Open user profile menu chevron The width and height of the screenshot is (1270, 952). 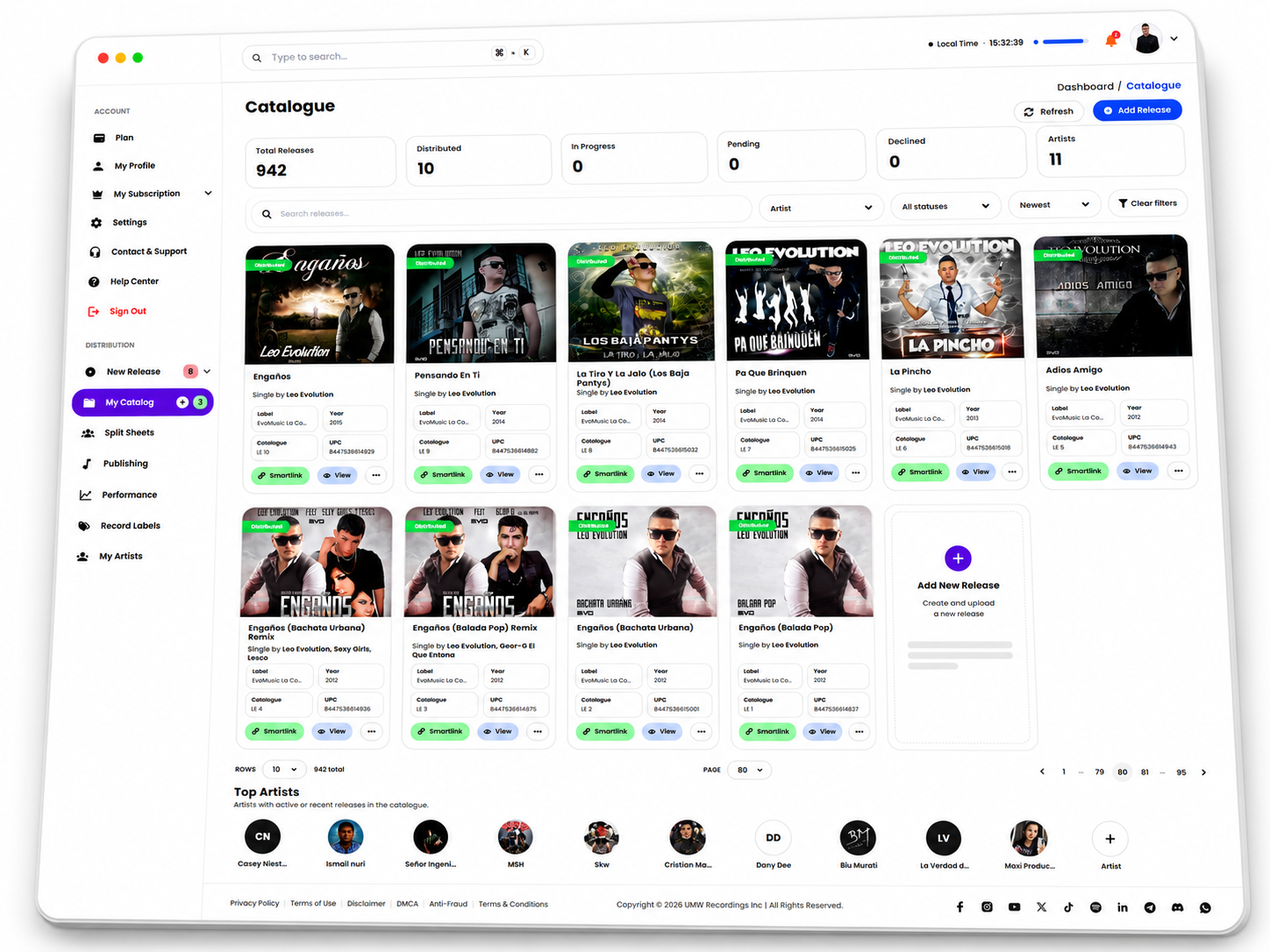pos(1174,39)
